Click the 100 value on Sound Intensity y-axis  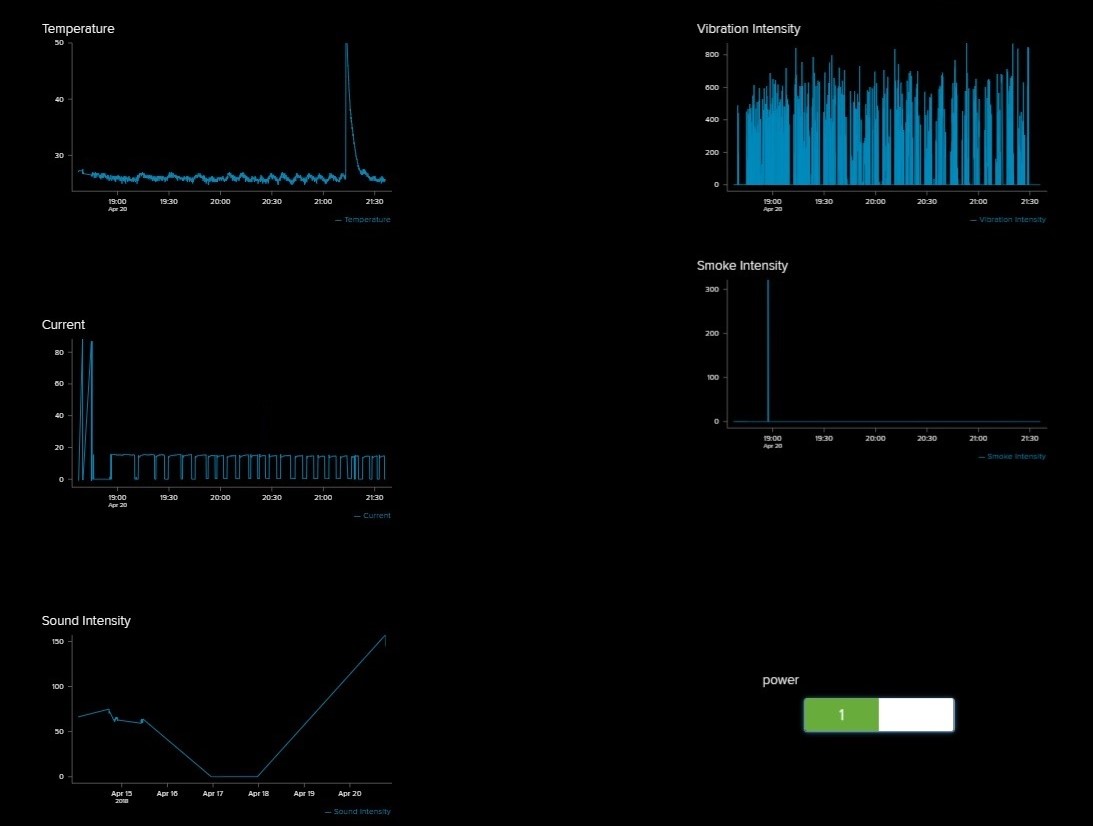57,687
